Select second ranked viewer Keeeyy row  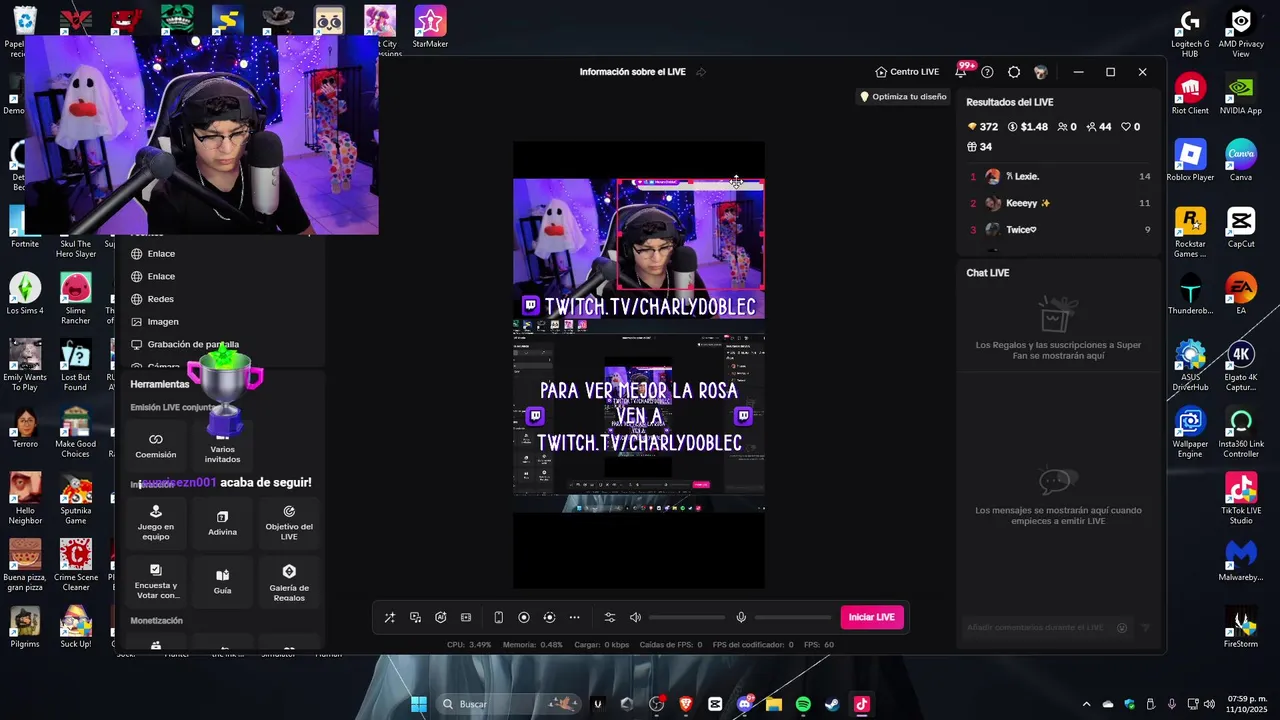[1060, 203]
